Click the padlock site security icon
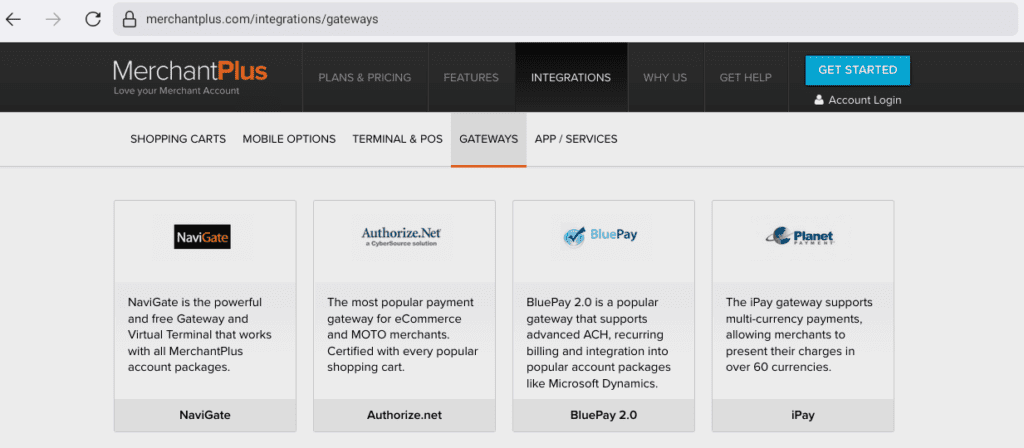The height and width of the screenshot is (448, 1024). click(x=129, y=19)
